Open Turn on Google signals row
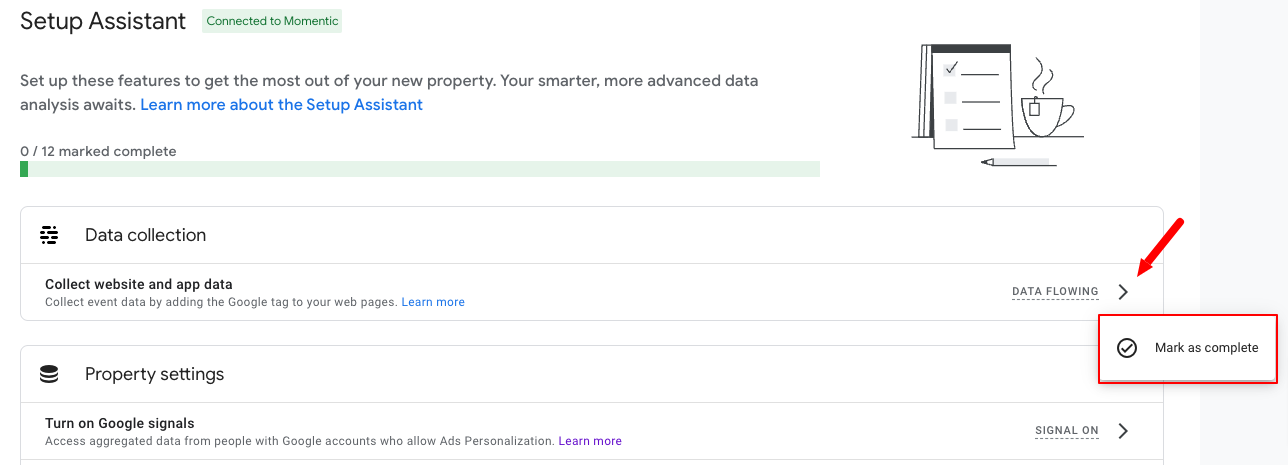Image resolution: width=1288 pixels, height=465 pixels. click(x=592, y=431)
